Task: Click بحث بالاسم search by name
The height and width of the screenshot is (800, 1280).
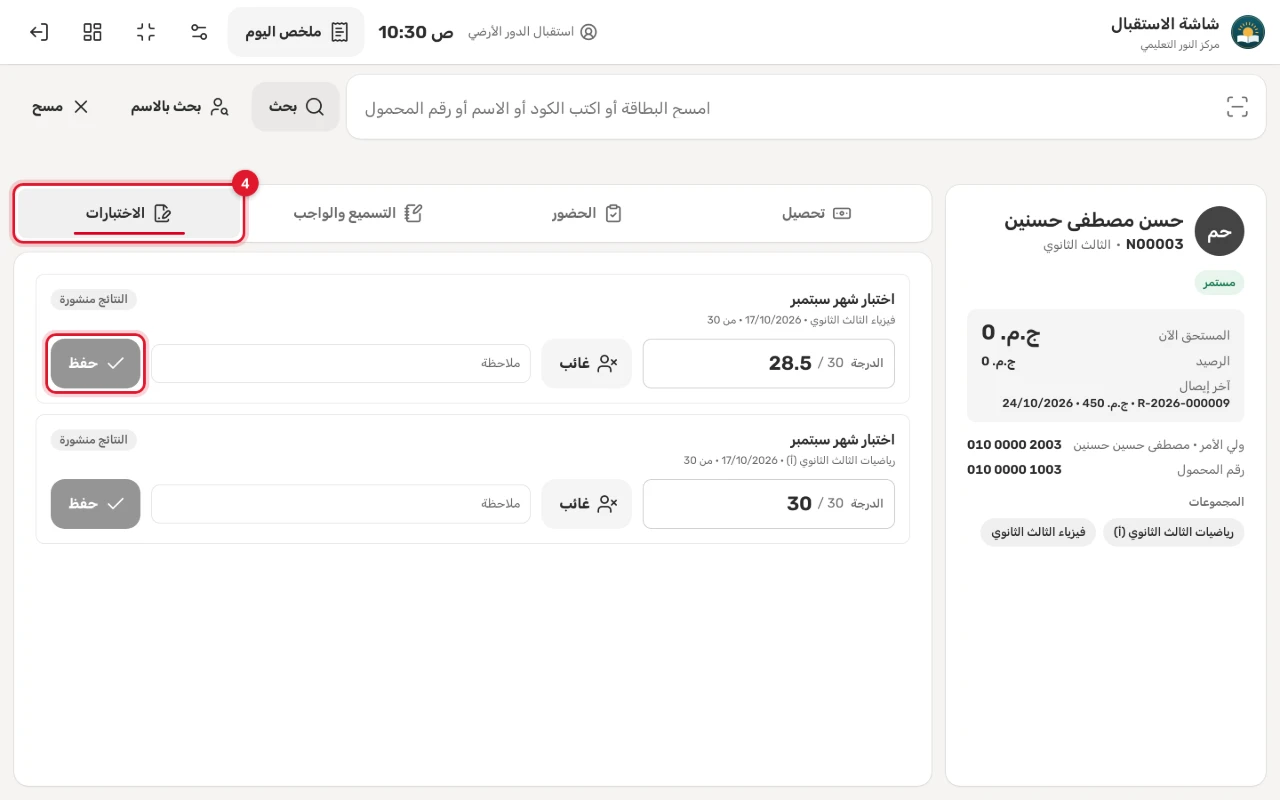Action: click(x=180, y=107)
